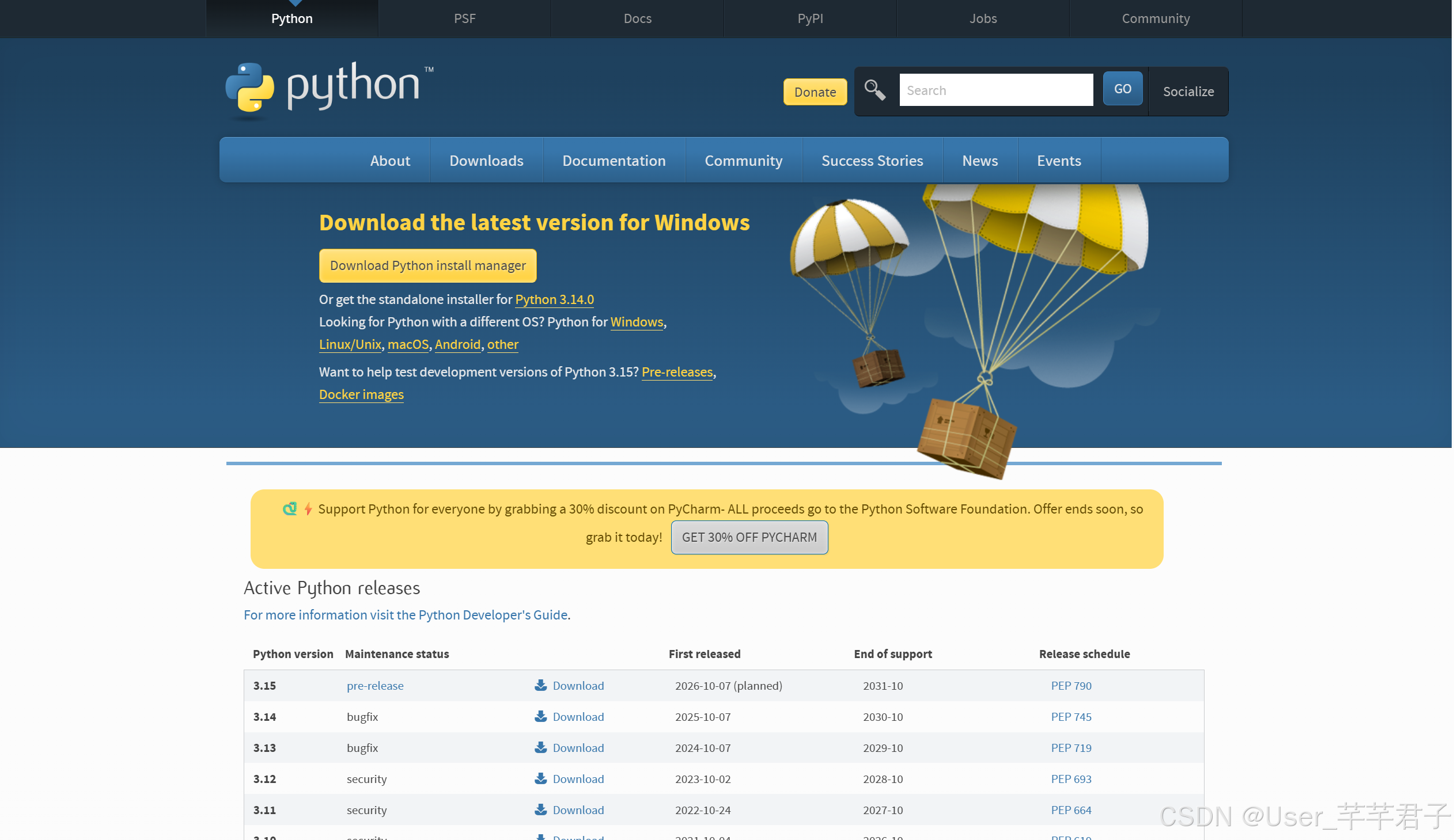Click the '2026-10-07 (planned)' release date cell
The image size is (1454, 840).
[x=729, y=686]
